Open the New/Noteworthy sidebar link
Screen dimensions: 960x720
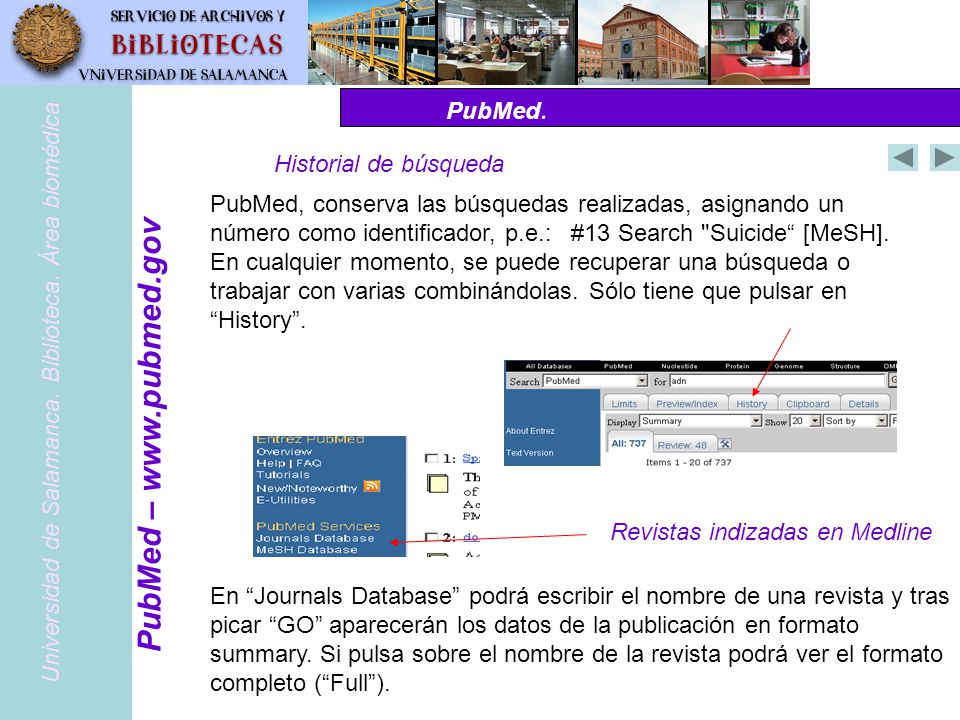(x=307, y=488)
